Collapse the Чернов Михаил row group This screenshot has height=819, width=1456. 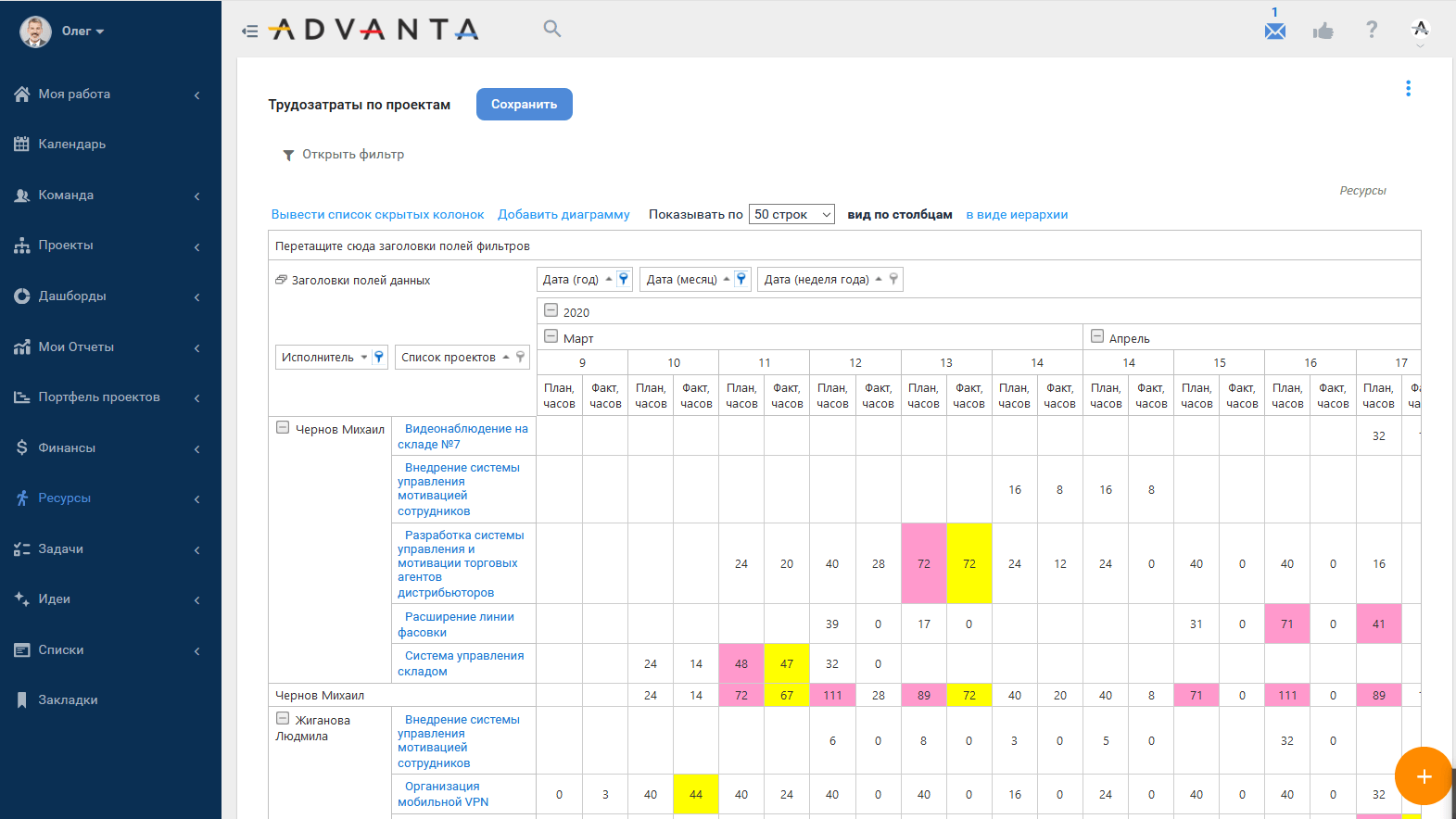(x=283, y=428)
